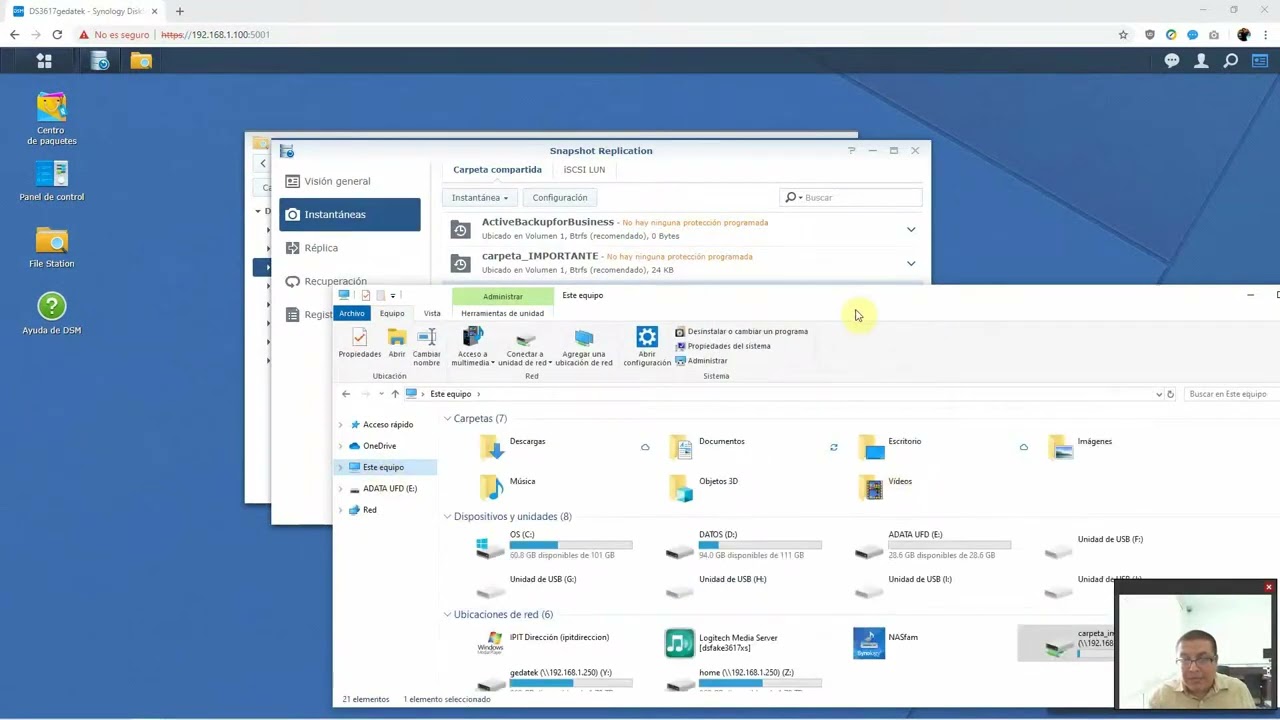Viewport: 1280px width, 720px height.
Task: Click Administrar in the Sistema group
Action: point(701,360)
